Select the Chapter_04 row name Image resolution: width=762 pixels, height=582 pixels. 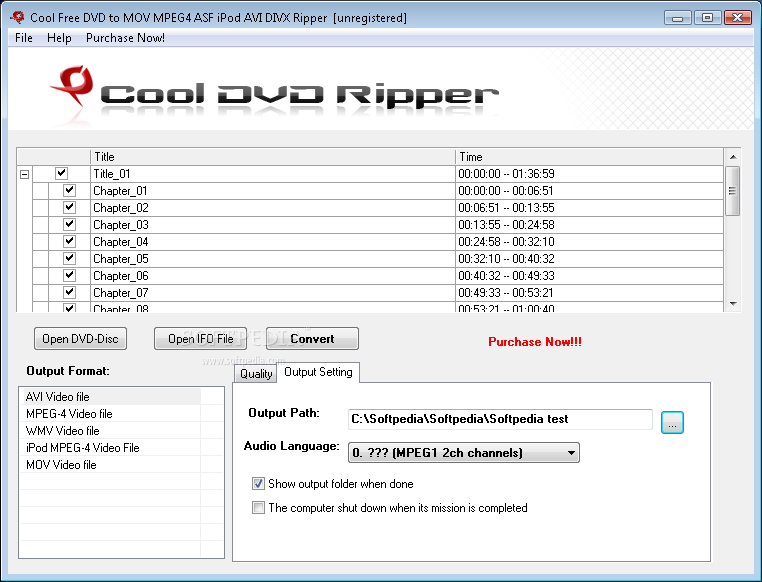tap(121, 241)
